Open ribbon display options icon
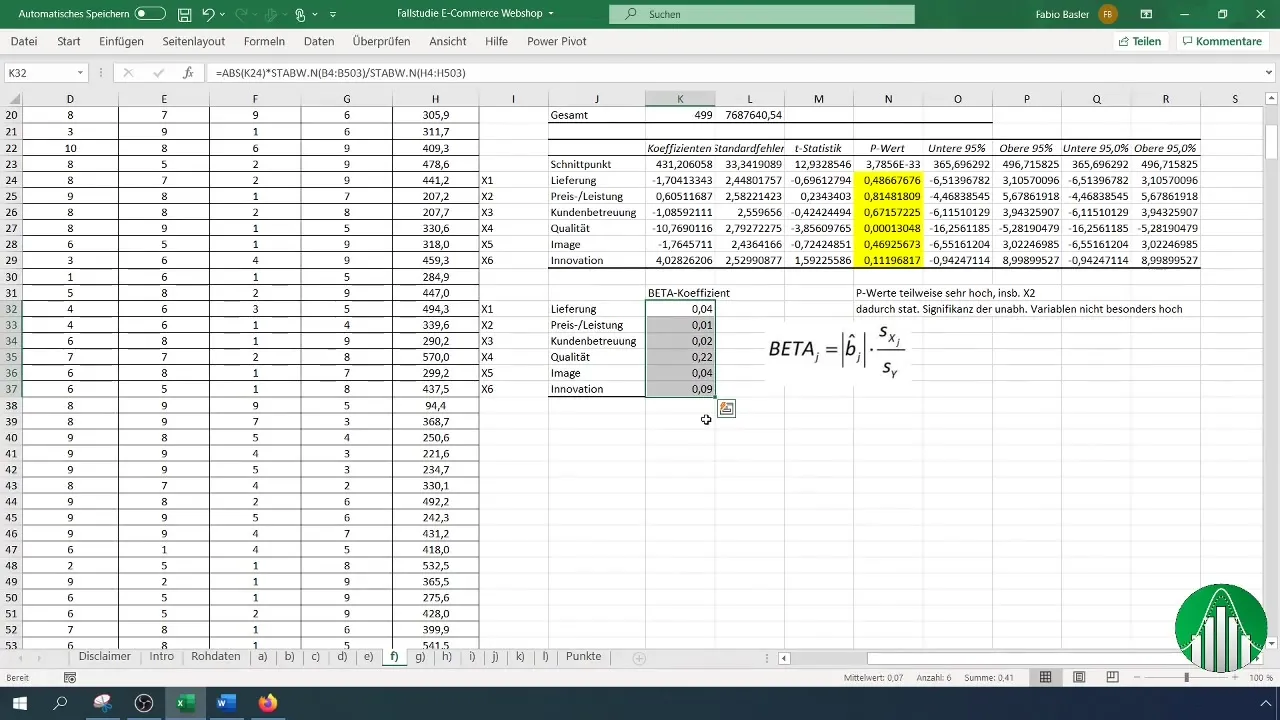 tap(1146, 15)
